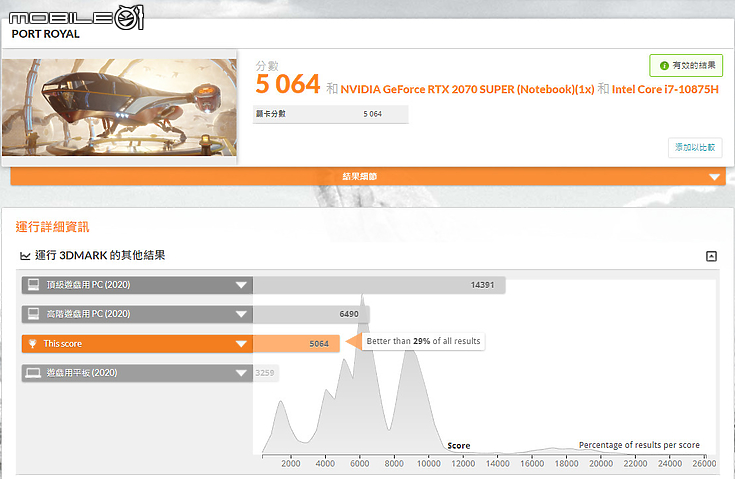Click the green valid result info icon

[x=664, y=66]
